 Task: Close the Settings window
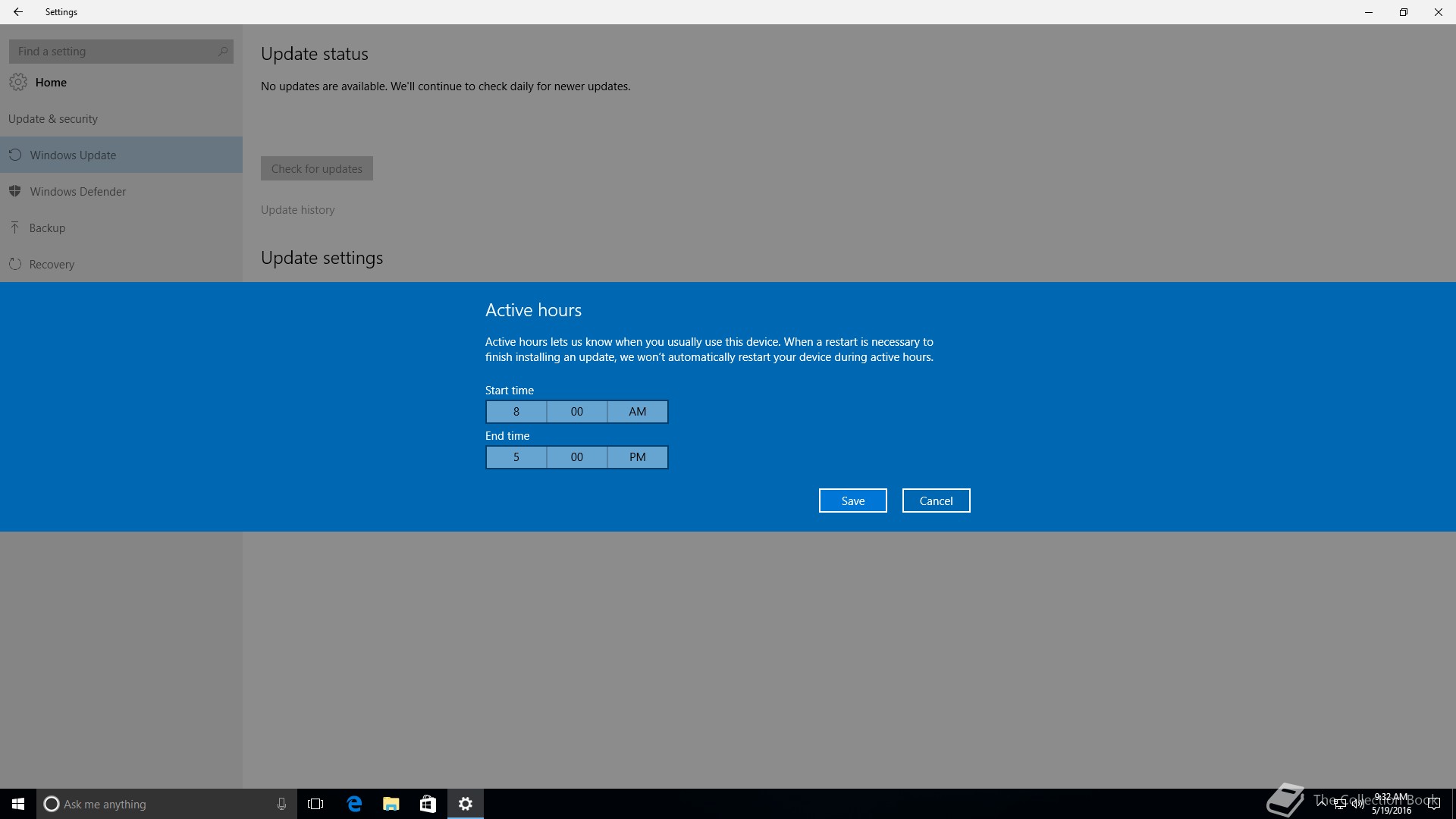1439,12
